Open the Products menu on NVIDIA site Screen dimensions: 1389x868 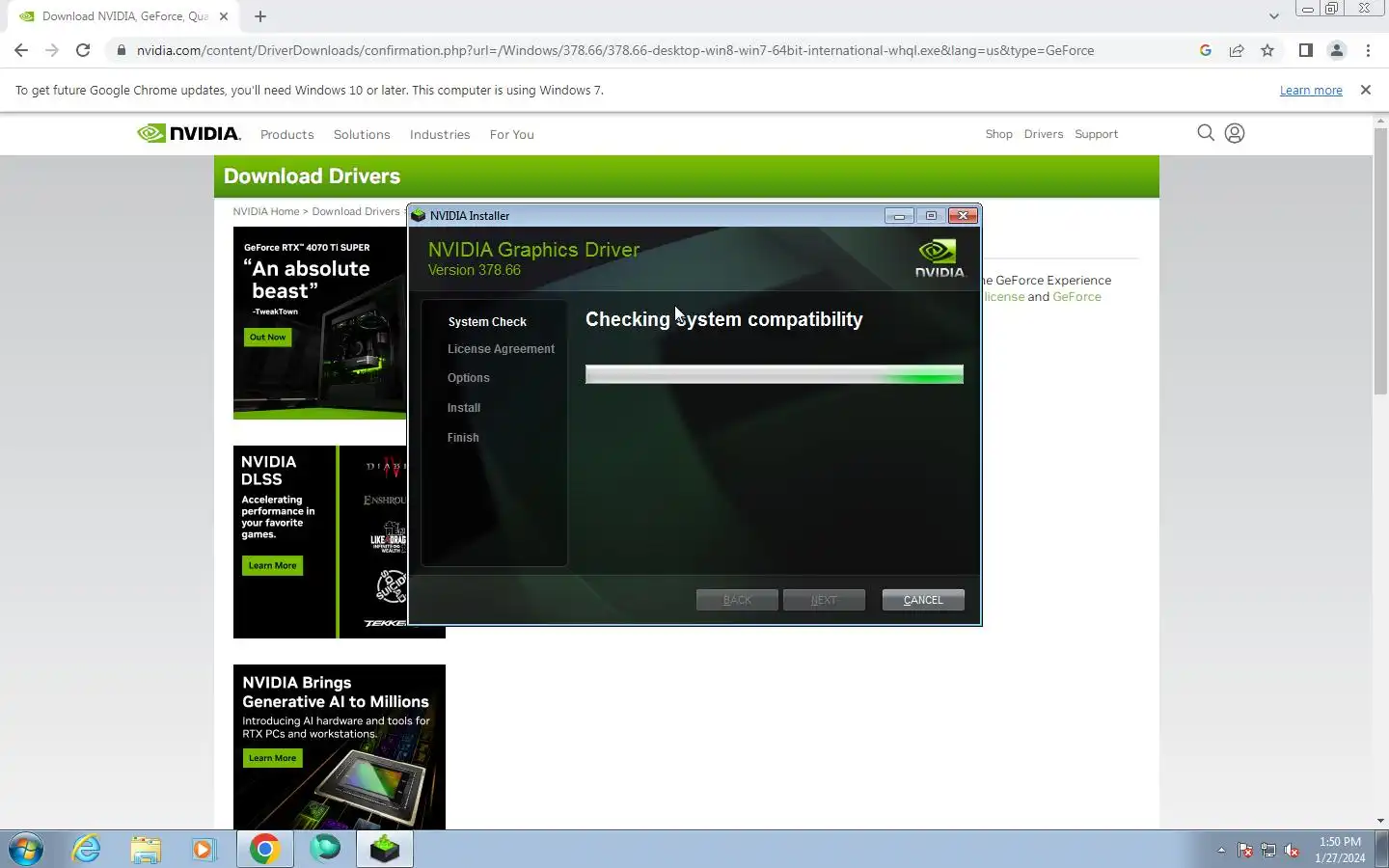(287, 134)
